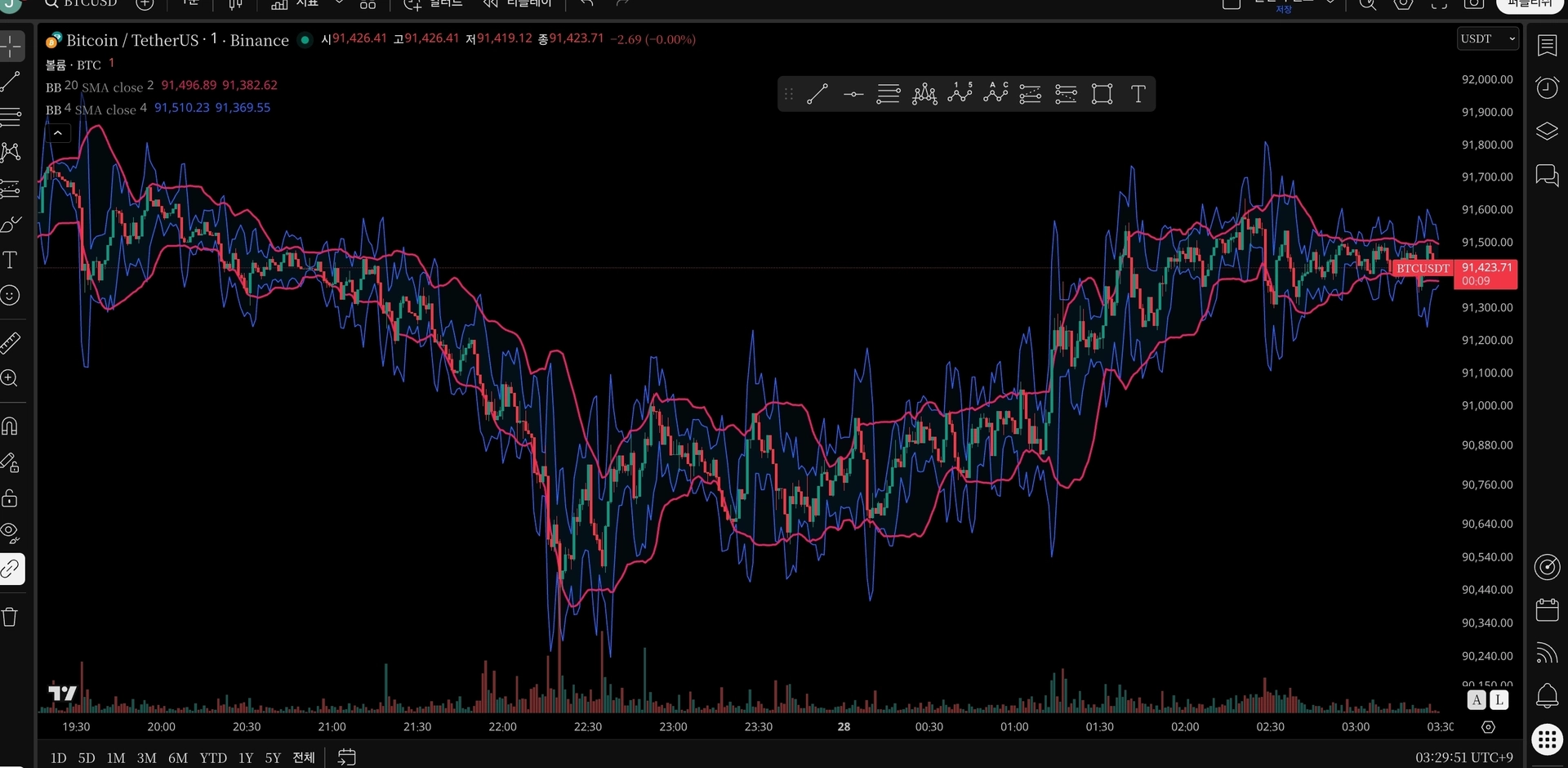This screenshot has height=768, width=1568.
Task: Select the crosshair cursor tool
Action: tap(11, 47)
